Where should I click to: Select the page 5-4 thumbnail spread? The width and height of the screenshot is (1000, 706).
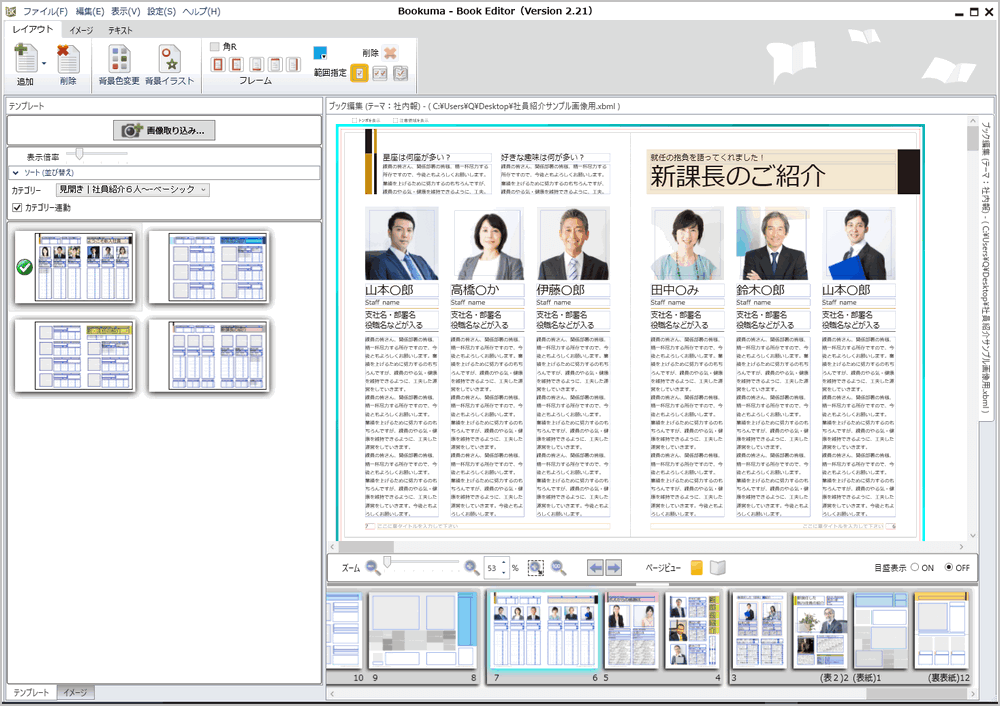[x=663, y=629]
